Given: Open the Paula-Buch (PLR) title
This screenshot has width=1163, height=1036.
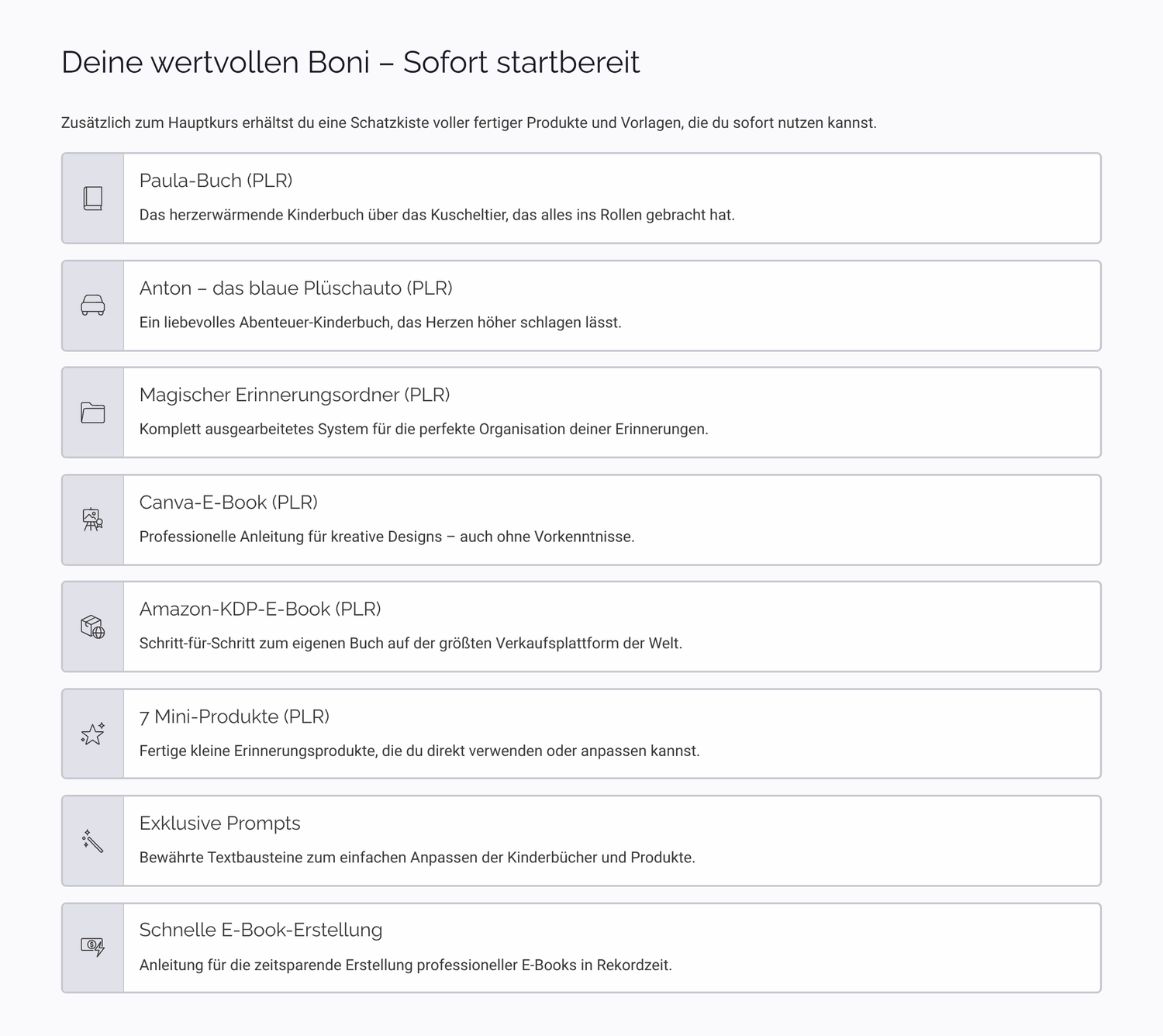Looking at the screenshot, I should [216, 181].
